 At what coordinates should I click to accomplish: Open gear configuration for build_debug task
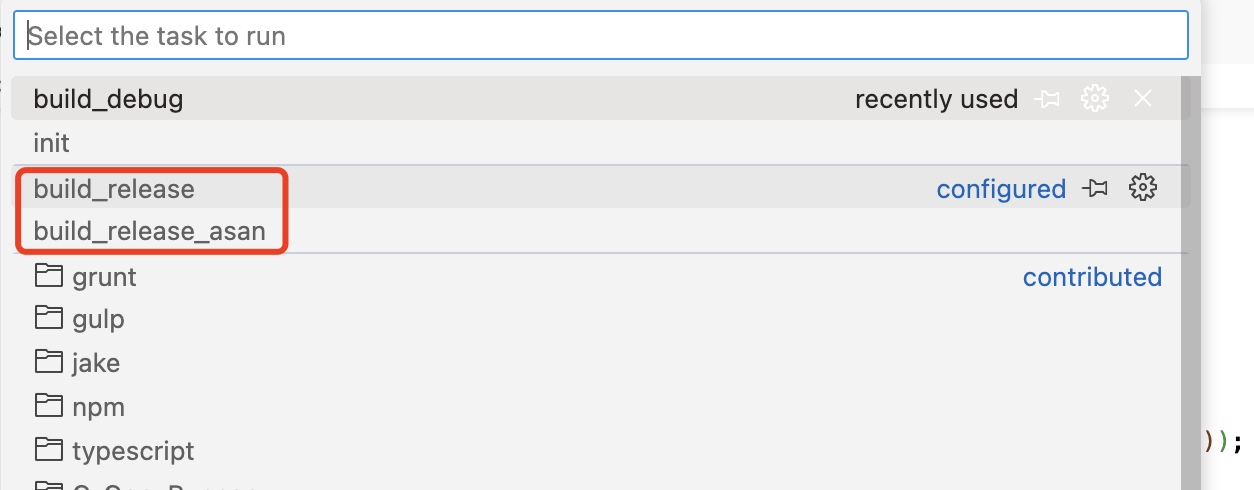coord(1095,99)
